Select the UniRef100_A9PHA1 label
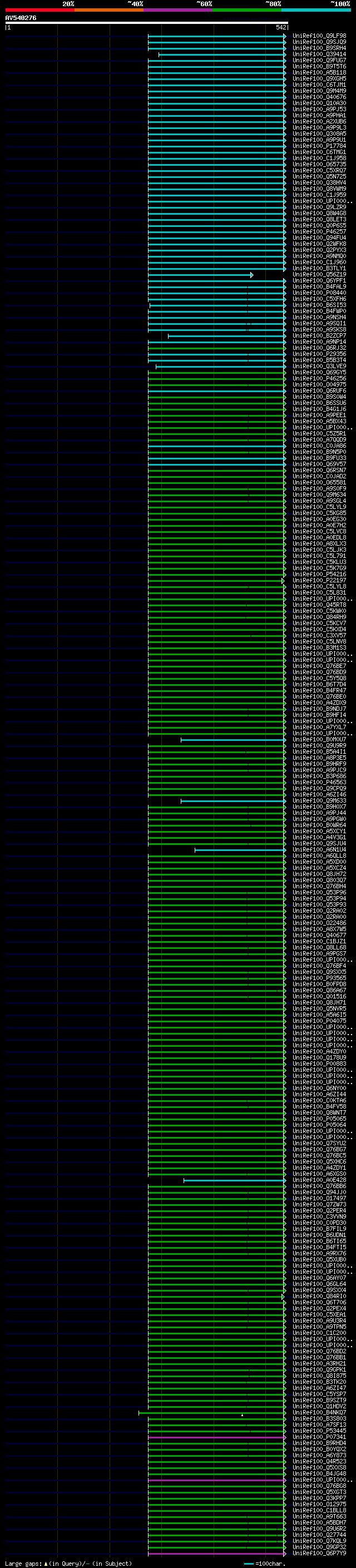This screenshot has height=1568, width=356. (319, 116)
